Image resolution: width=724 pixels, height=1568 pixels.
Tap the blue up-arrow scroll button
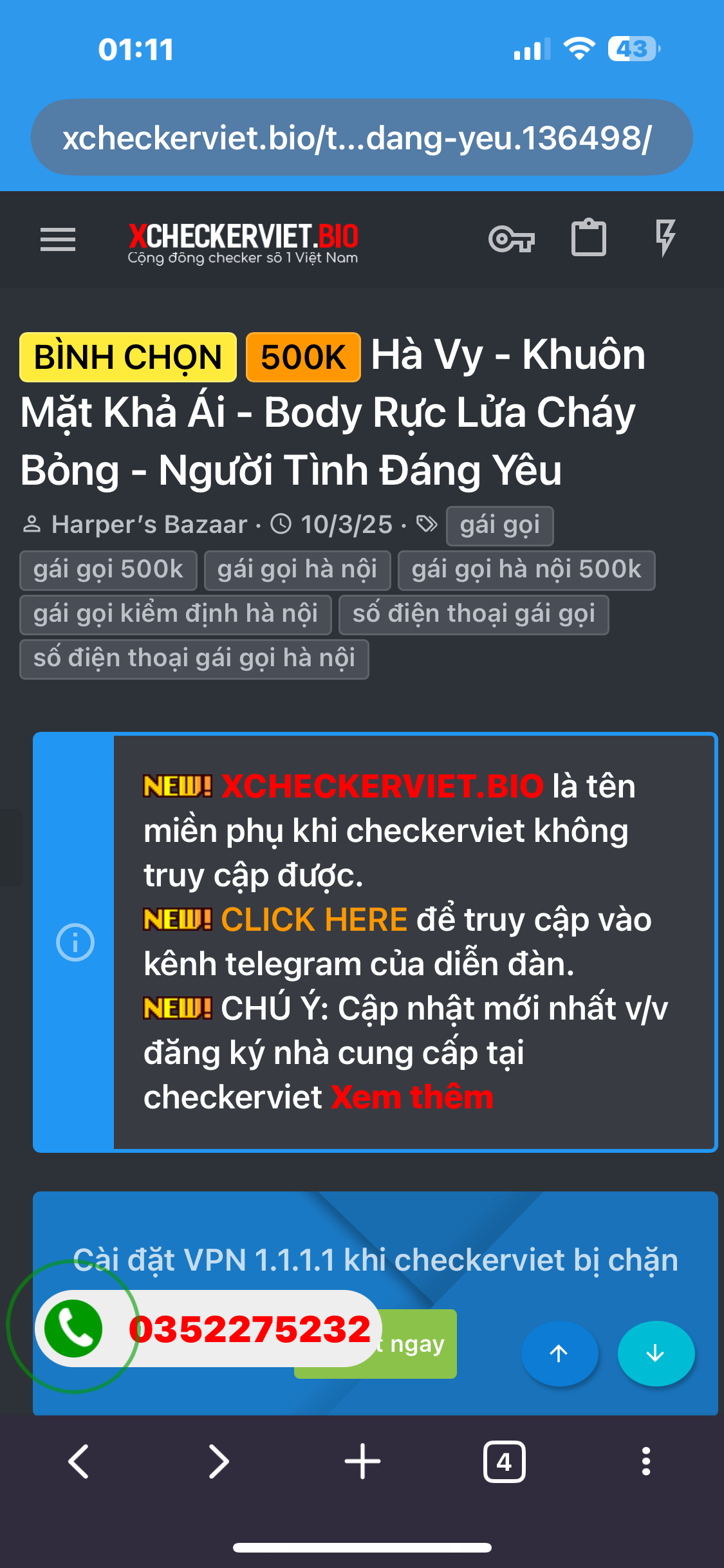pos(559,1353)
